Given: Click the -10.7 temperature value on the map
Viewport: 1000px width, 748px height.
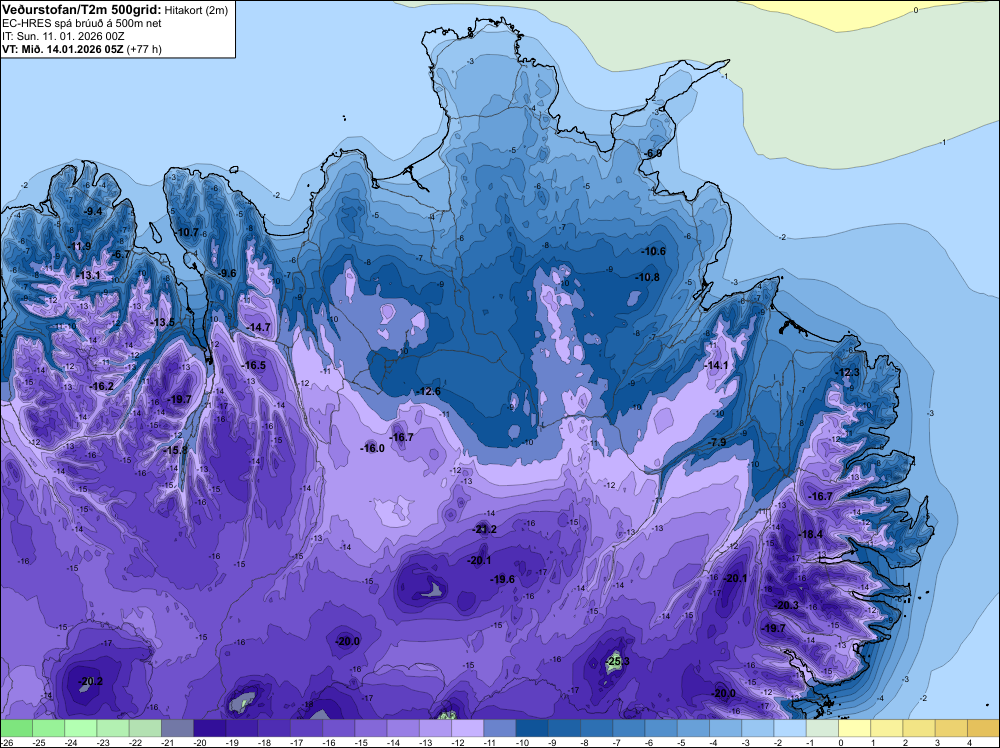Looking at the screenshot, I should pos(188,233).
